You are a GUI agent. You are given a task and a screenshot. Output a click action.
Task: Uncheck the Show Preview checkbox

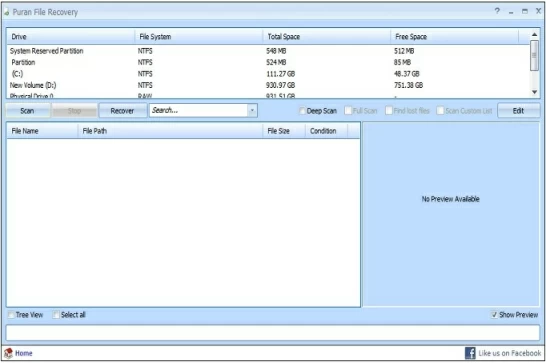(494, 315)
